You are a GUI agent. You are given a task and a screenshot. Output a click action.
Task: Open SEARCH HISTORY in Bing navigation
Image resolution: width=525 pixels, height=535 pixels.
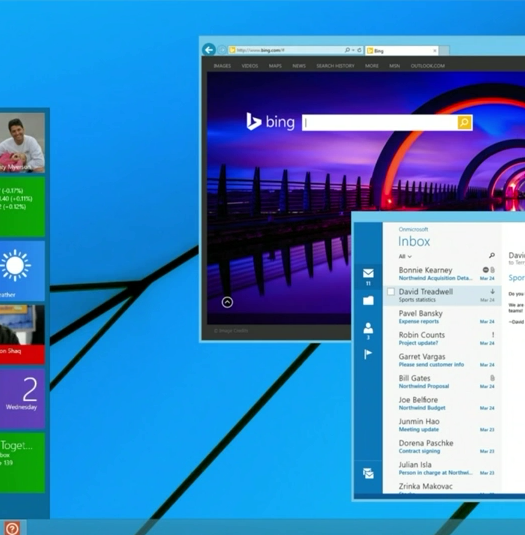pos(335,66)
